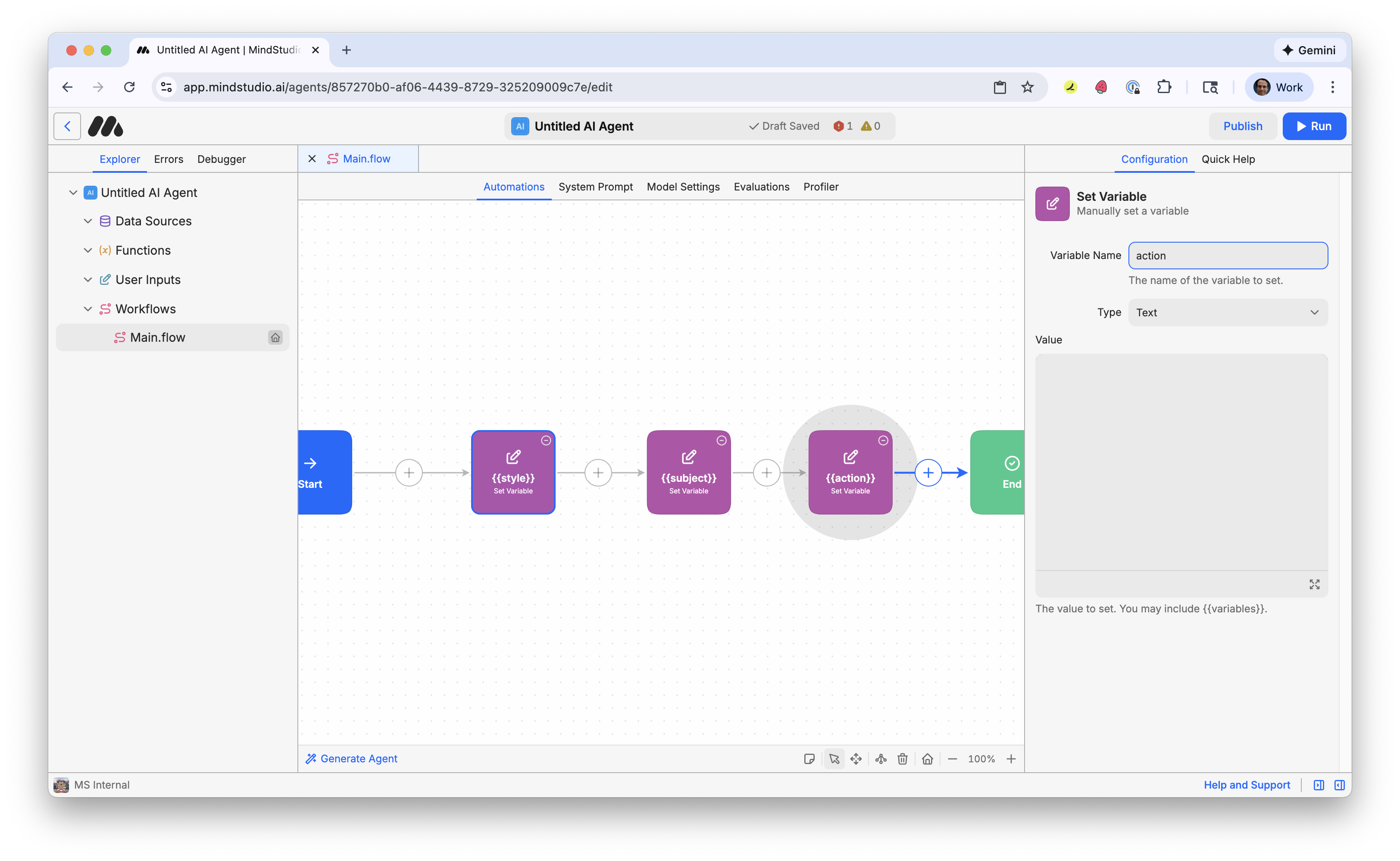Reset view with the home icon in canvas toolbar

click(927, 758)
